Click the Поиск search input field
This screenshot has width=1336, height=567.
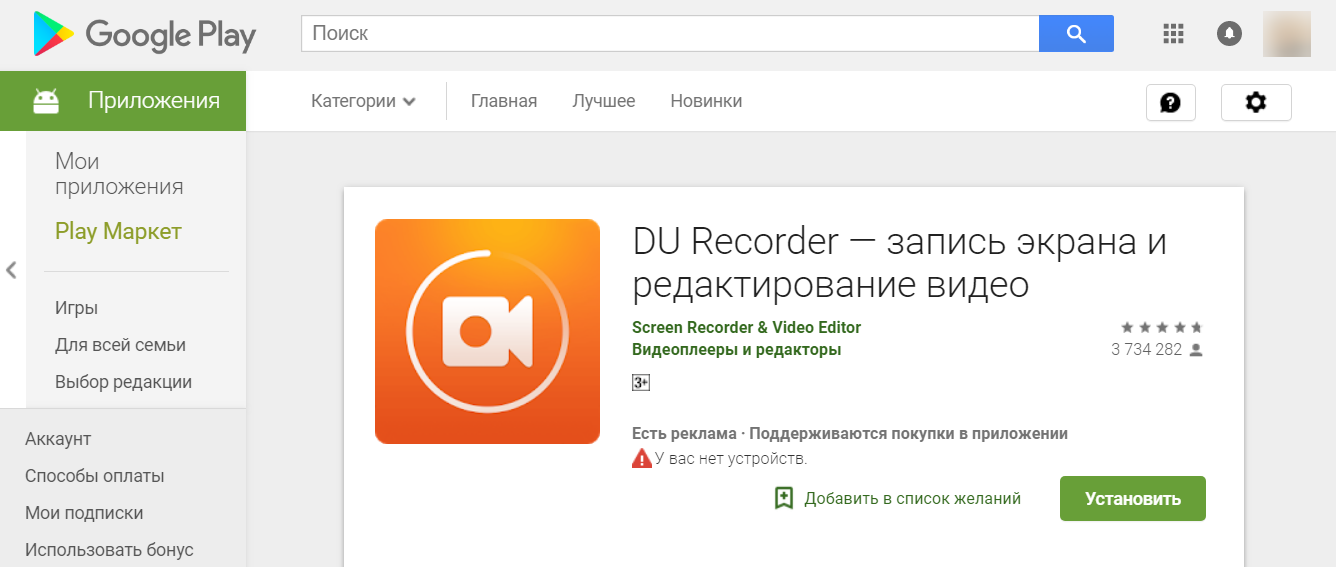click(x=670, y=34)
